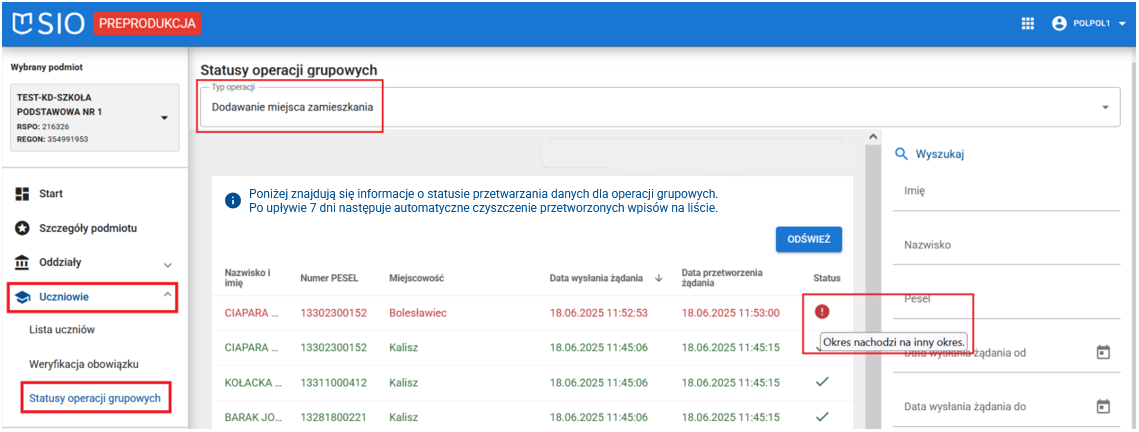The height and width of the screenshot is (432, 1139).
Task: Click the sort arrow on Data wysłania żądania
Action: (x=658, y=278)
